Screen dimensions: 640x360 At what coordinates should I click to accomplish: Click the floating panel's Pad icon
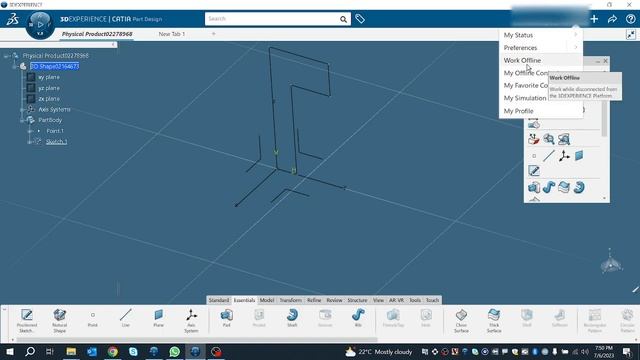click(534, 187)
